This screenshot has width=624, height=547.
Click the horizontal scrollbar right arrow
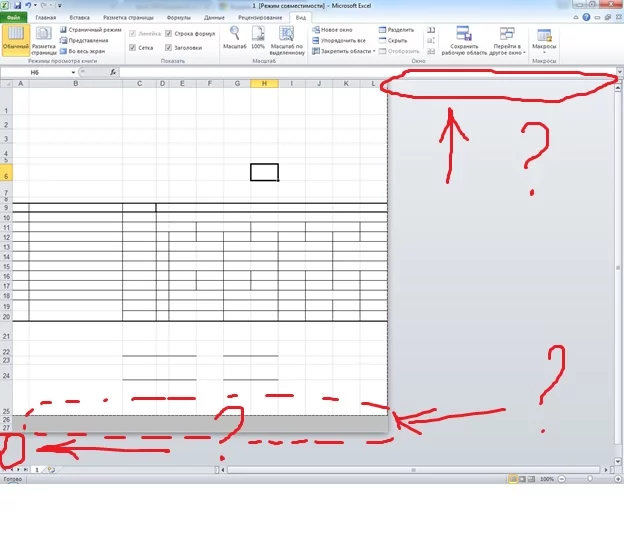click(x=606, y=470)
